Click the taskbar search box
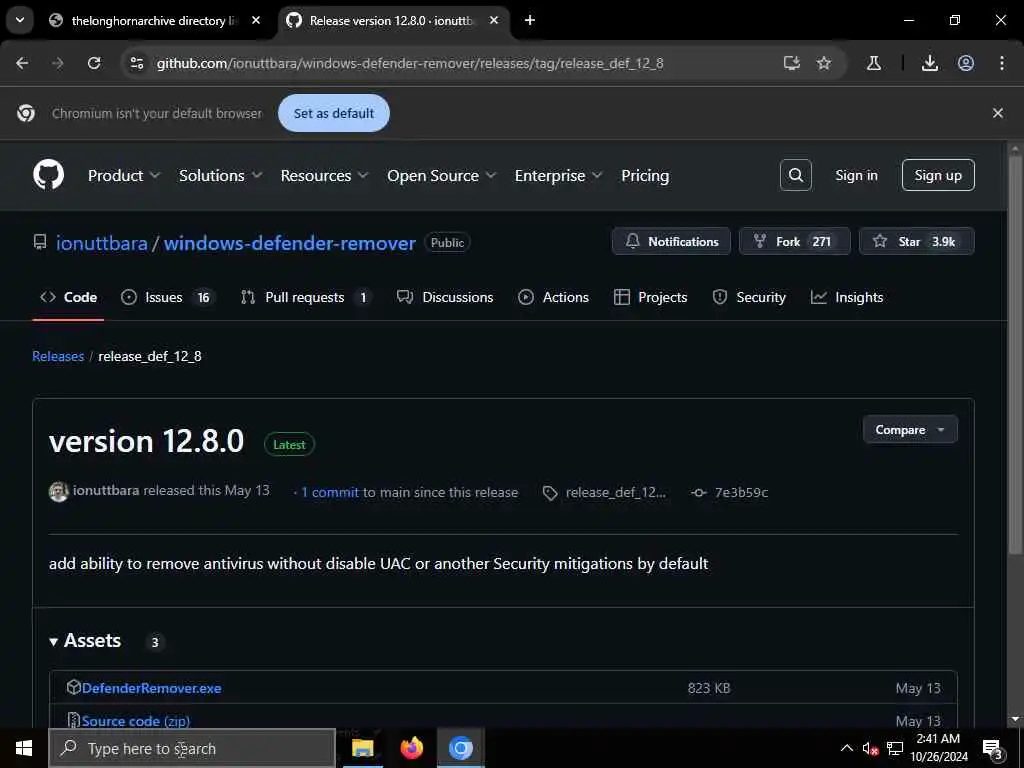This screenshot has height=768, width=1024. (x=192, y=748)
